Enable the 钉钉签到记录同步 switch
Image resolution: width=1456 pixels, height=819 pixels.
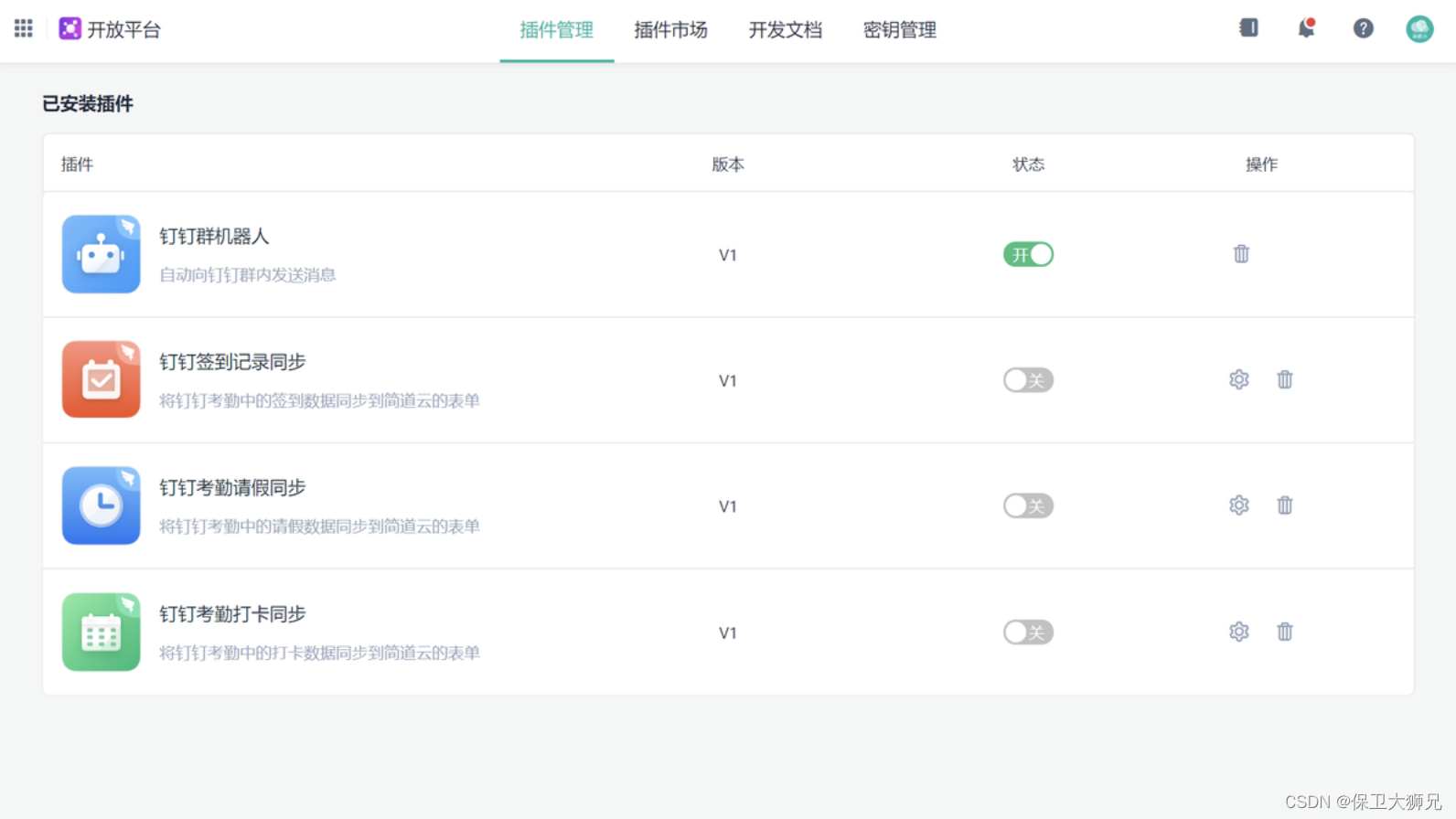(1028, 380)
